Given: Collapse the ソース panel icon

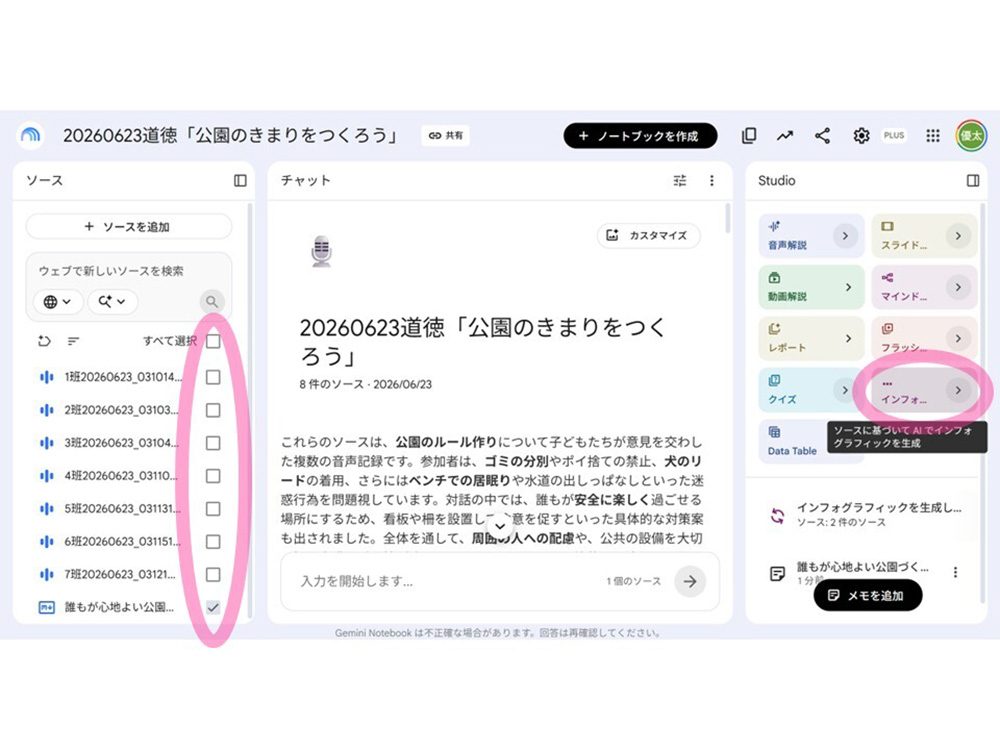Looking at the screenshot, I should click(240, 180).
